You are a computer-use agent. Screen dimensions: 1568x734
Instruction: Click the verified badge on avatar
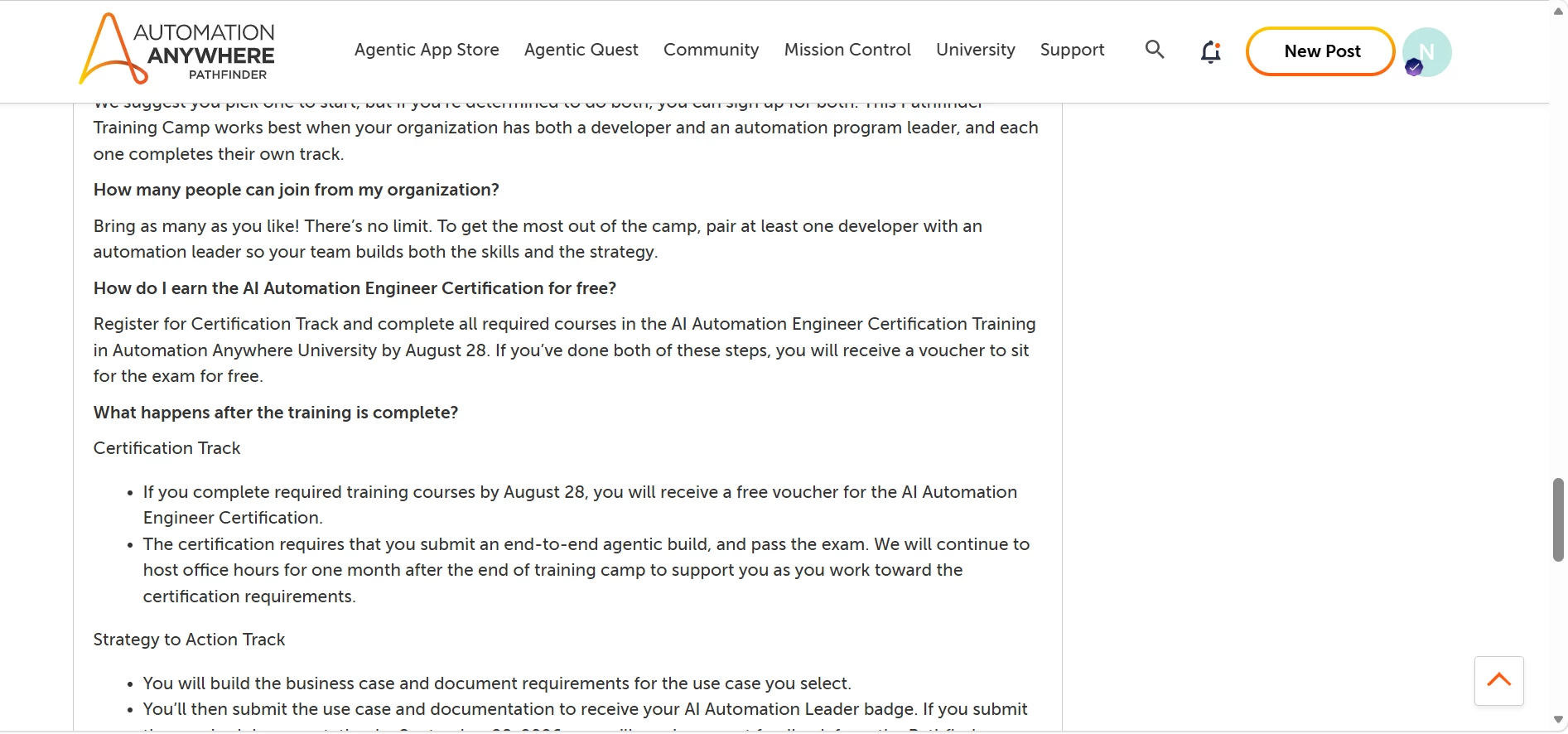coord(1414,68)
